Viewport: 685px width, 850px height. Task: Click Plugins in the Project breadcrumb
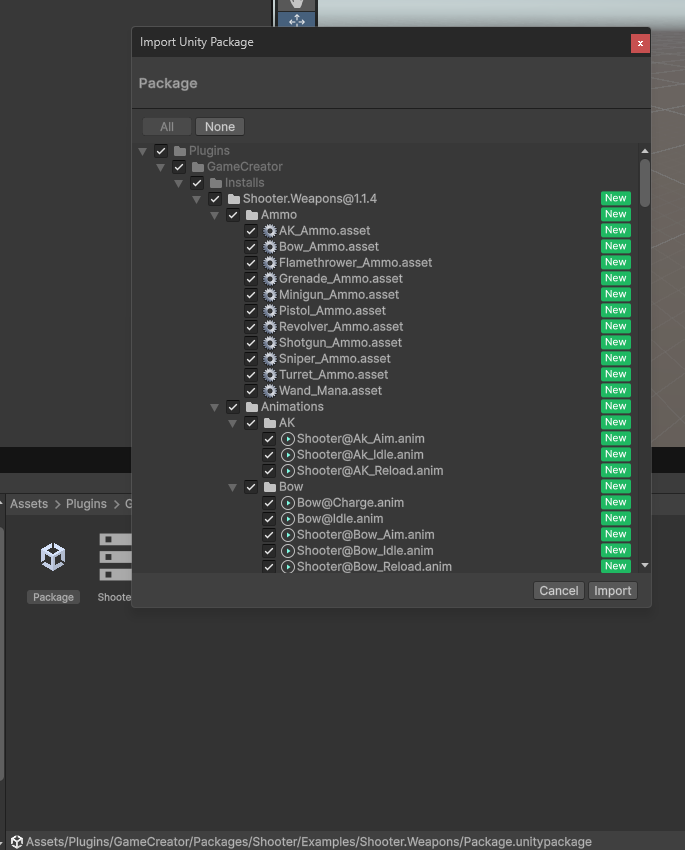[x=86, y=504]
